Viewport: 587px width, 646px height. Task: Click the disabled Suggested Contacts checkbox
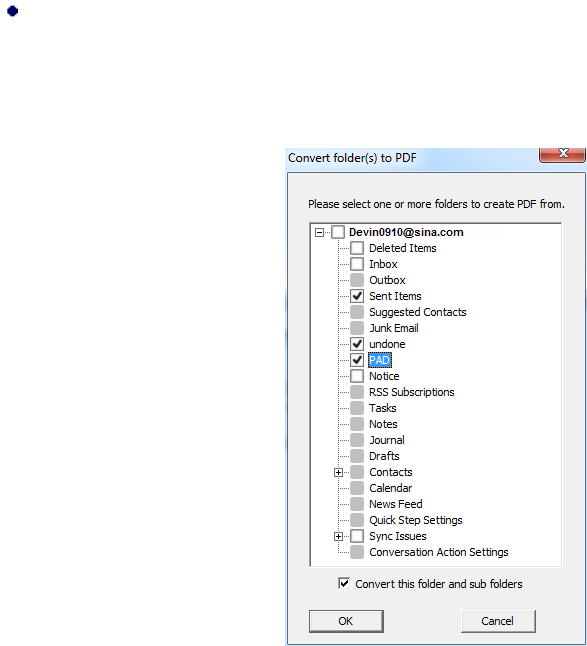pos(357,312)
